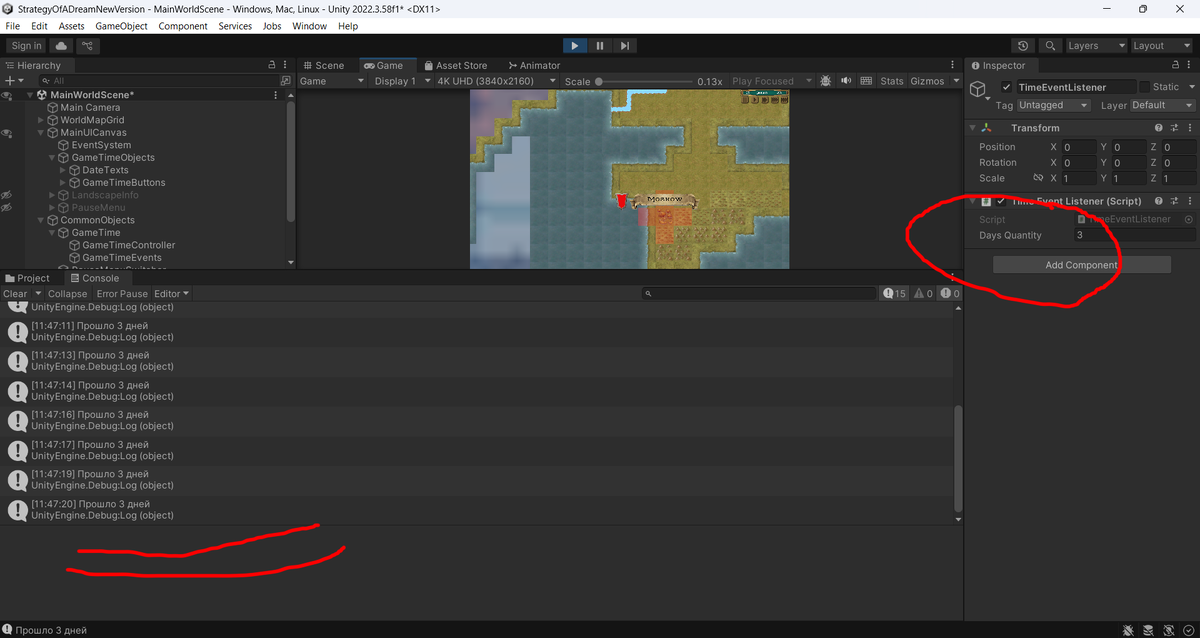Pause play mode
This screenshot has width=1200, height=638.
(x=600, y=46)
